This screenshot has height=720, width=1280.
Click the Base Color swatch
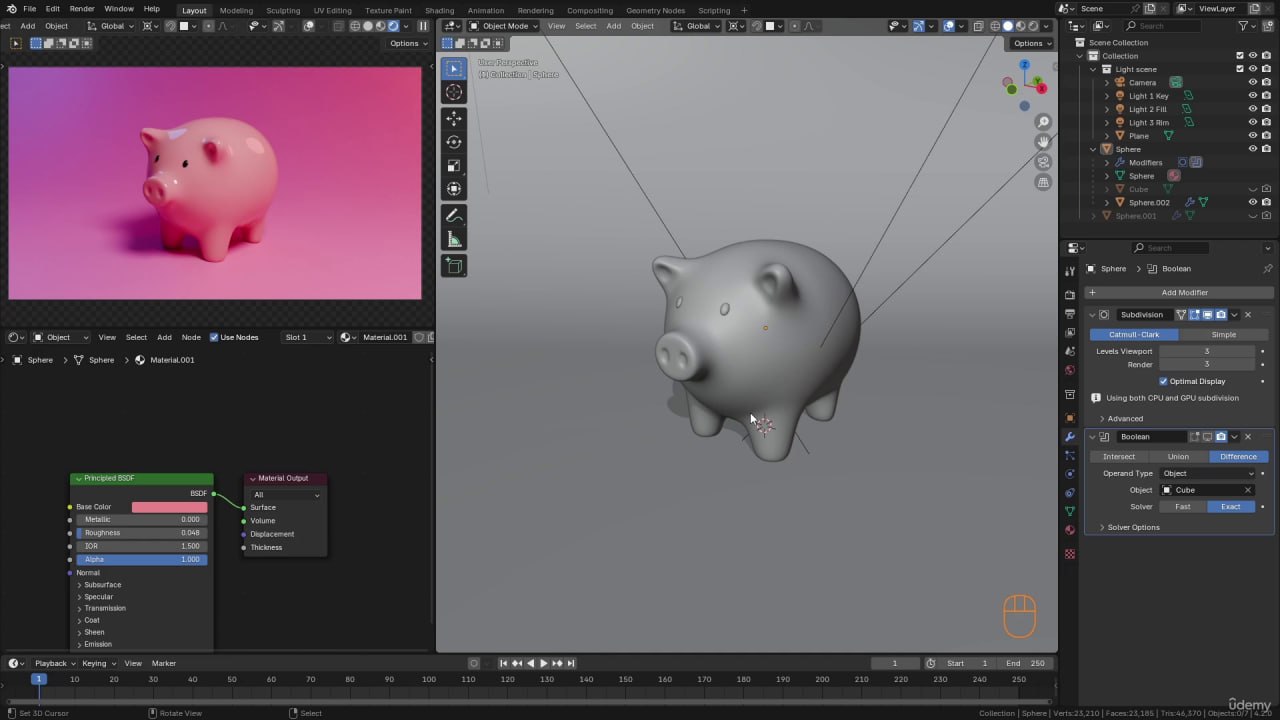tap(169, 507)
